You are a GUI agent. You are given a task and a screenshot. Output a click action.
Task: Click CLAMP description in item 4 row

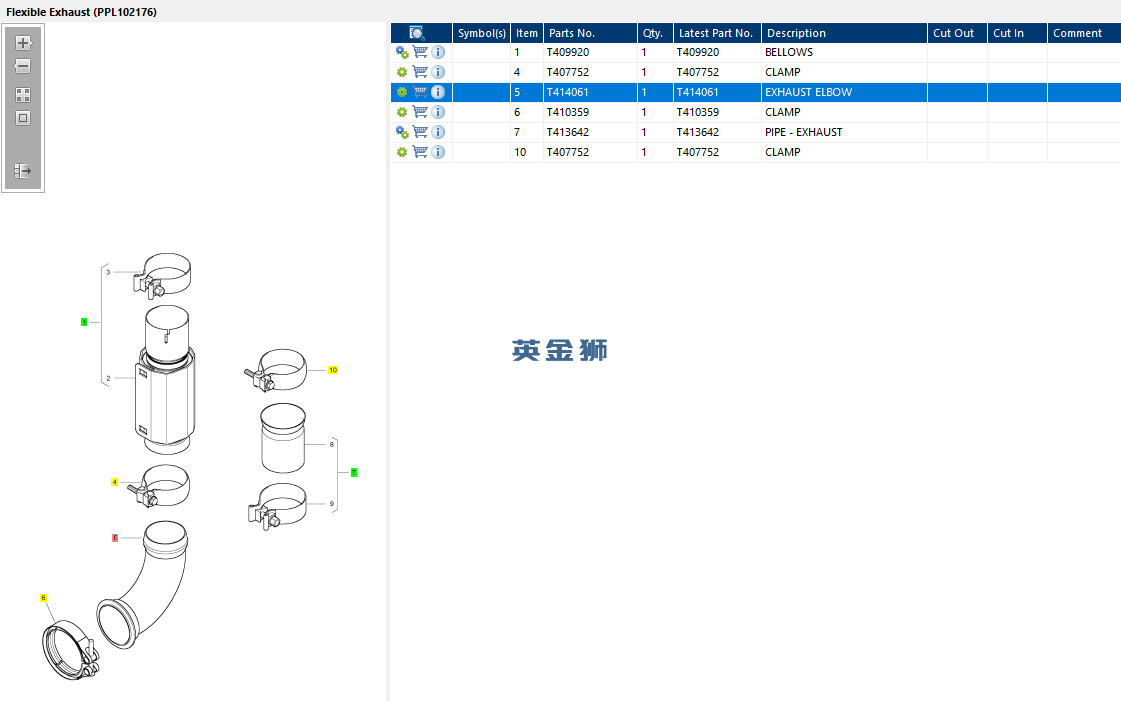coord(783,72)
